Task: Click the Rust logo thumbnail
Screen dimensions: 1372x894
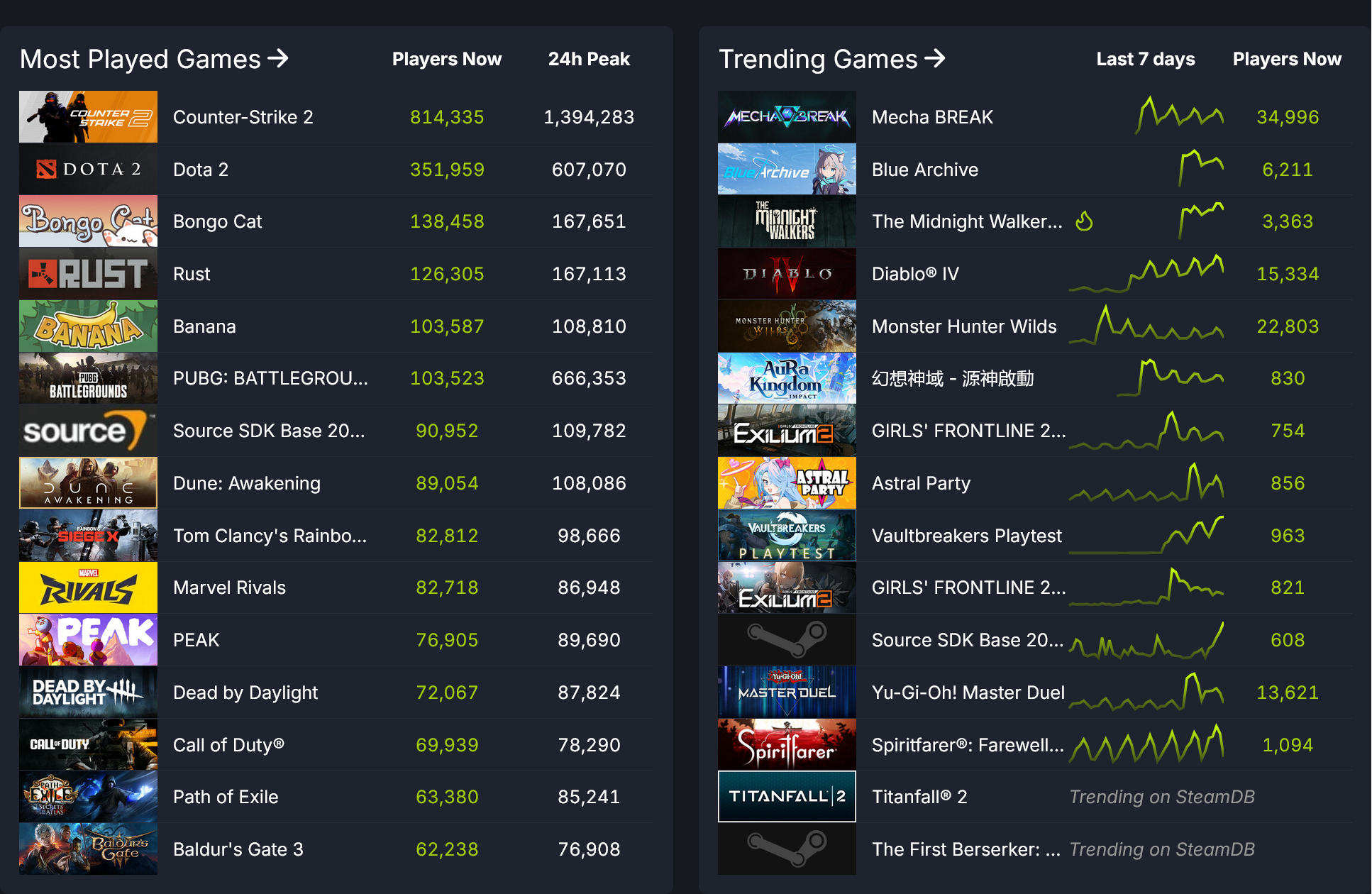Action: (88, 274)
